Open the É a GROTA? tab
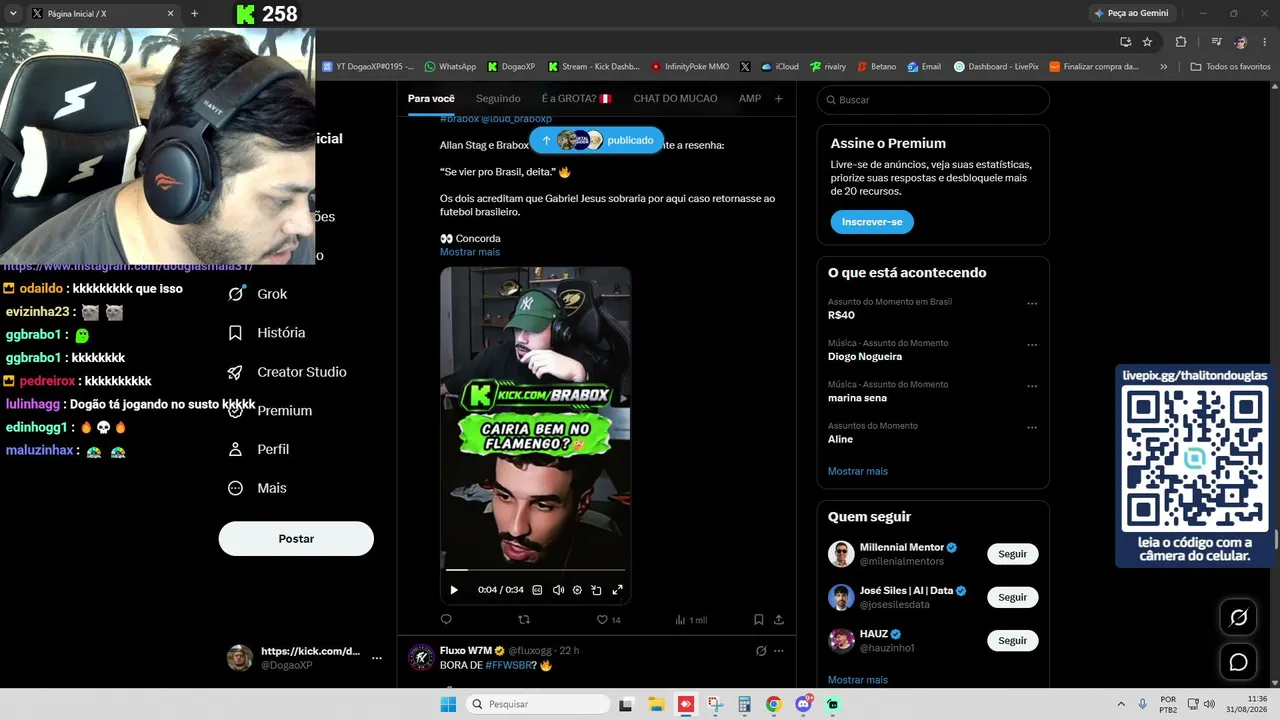The width and height of the screenshot is (1280, 720). pos(576,99)
